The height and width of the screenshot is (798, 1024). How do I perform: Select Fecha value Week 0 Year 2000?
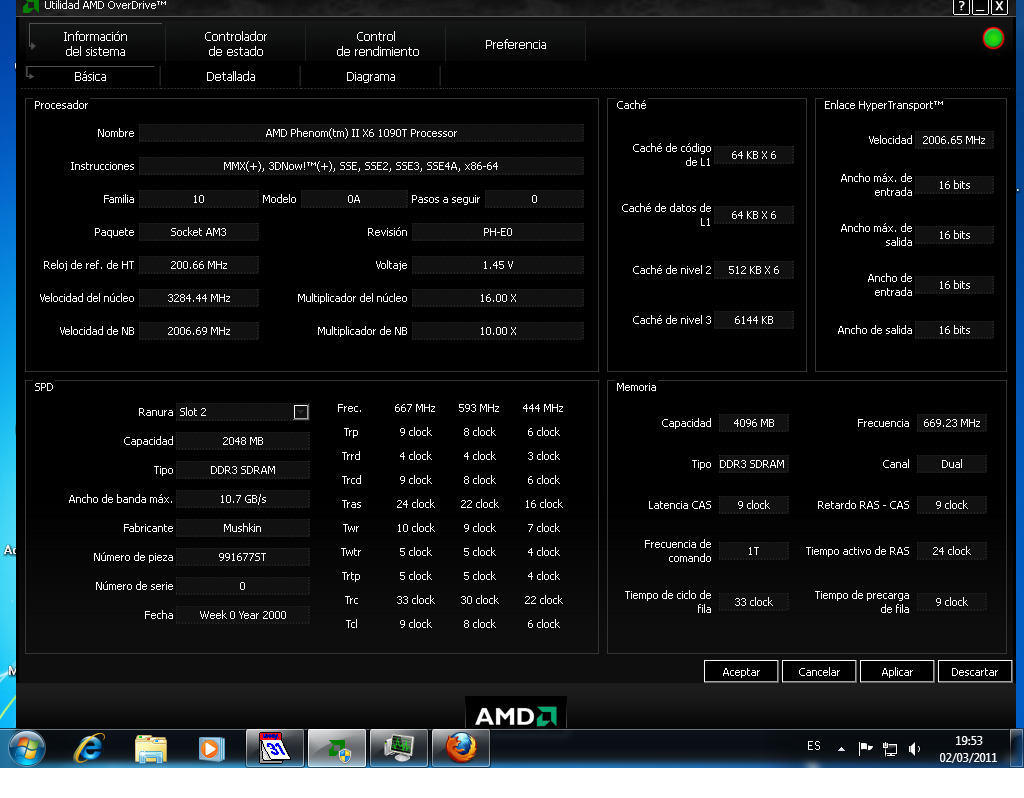[x=243, y=615]
